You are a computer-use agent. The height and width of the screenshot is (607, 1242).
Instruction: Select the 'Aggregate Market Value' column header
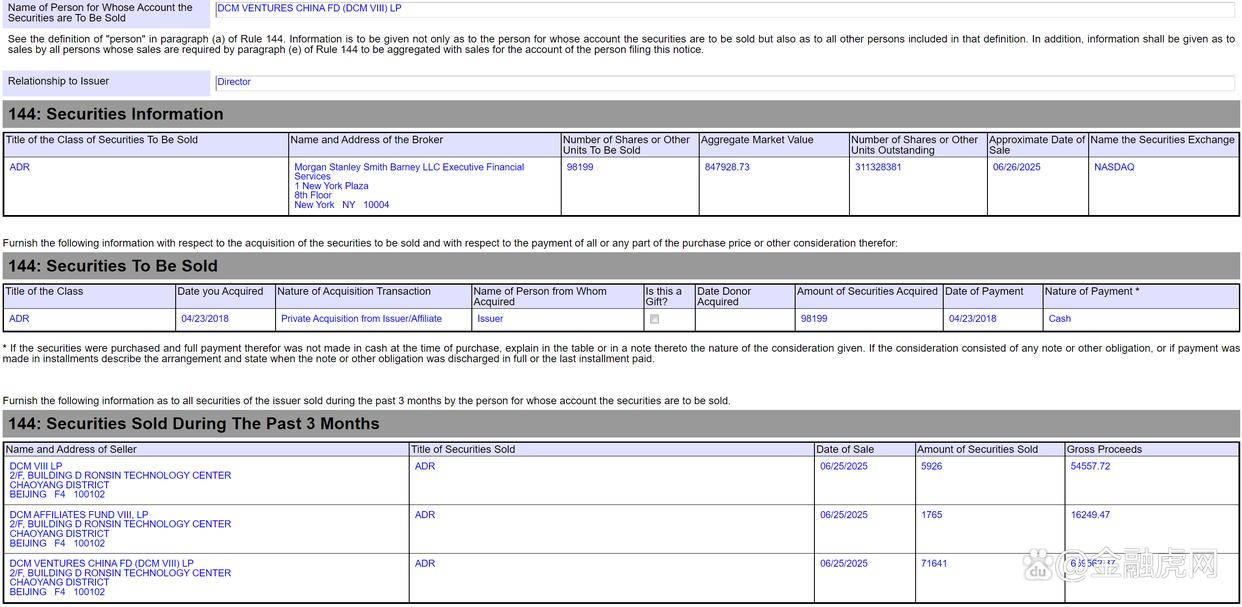[x=757, y=140]
